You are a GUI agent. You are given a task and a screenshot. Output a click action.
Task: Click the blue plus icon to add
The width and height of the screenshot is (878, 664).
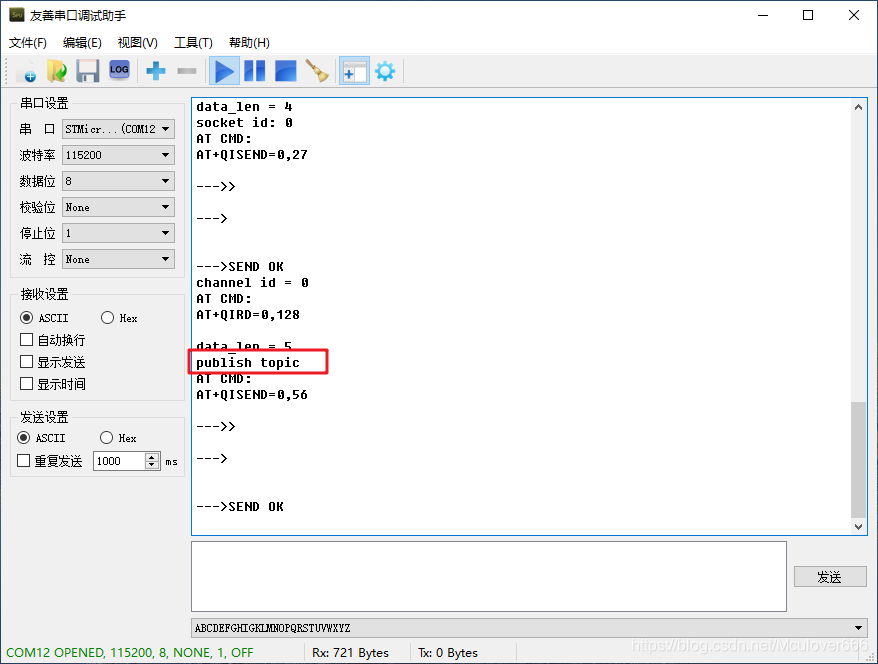154,70
